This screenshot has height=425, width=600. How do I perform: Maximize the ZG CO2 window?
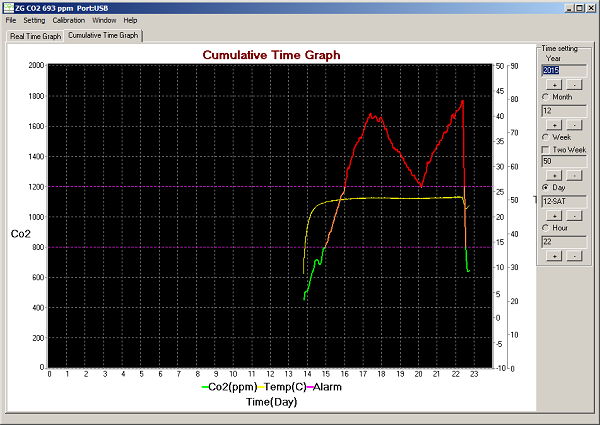click(579, 8)
